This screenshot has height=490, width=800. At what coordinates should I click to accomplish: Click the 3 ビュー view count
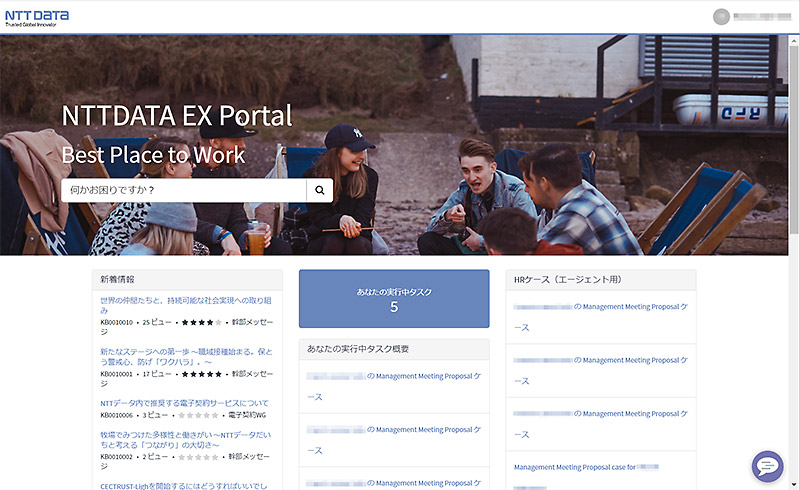(155, 415)
